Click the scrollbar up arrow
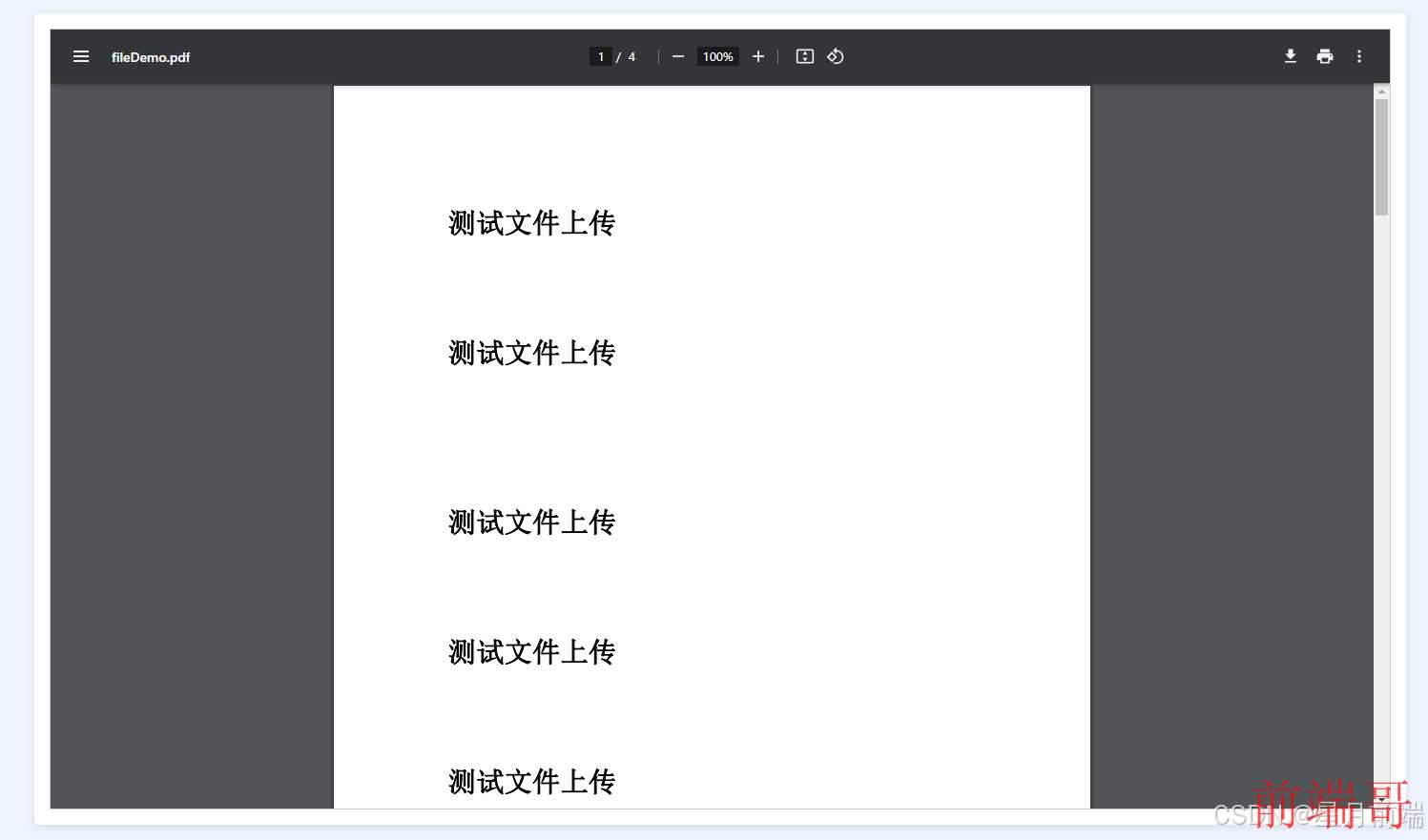The width and height of the screenshot is (1428, 840). pos(1381,92)
